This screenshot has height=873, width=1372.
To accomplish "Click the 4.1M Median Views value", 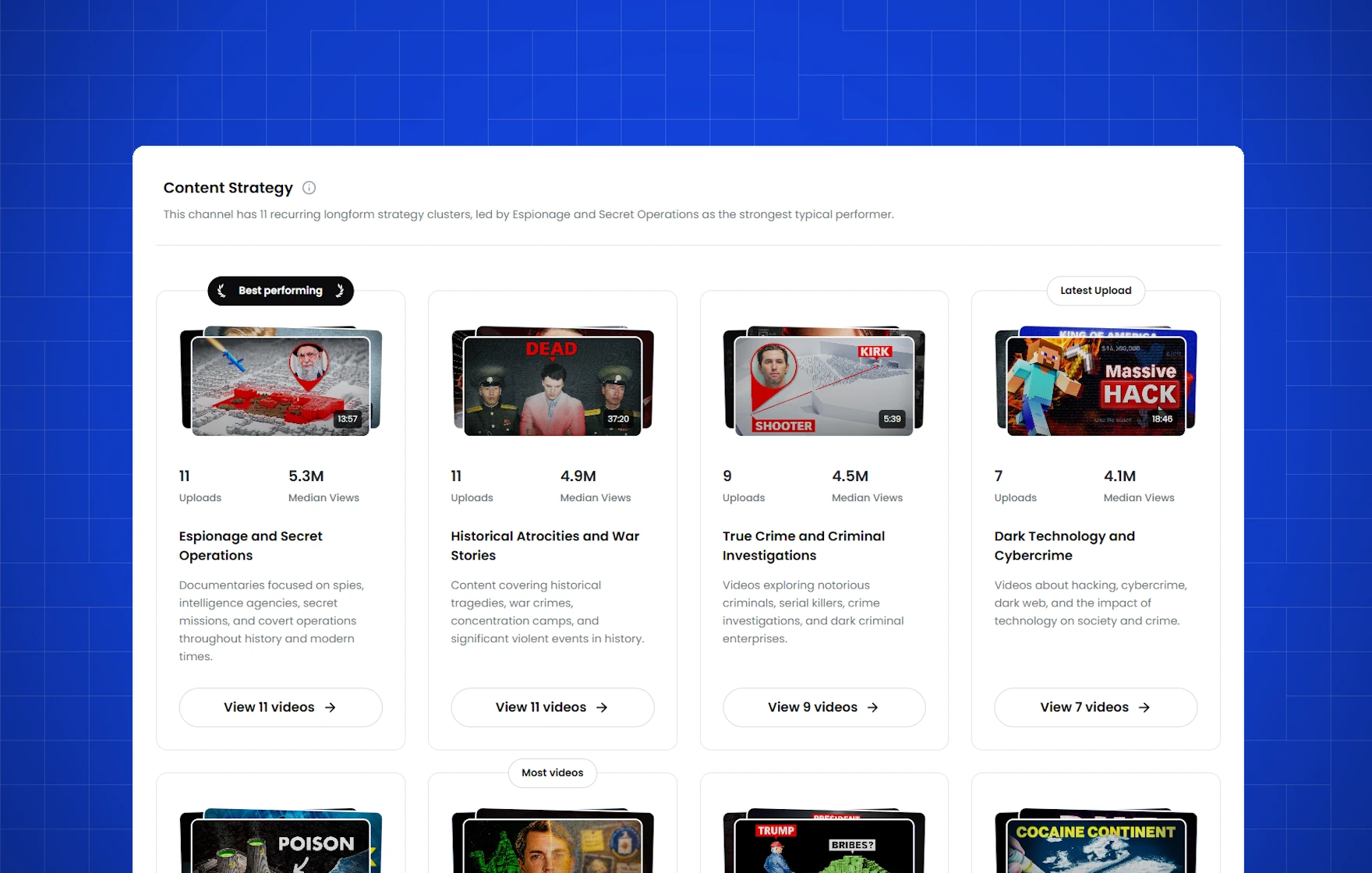I will pyautogui.click(x=1119, y=475).
